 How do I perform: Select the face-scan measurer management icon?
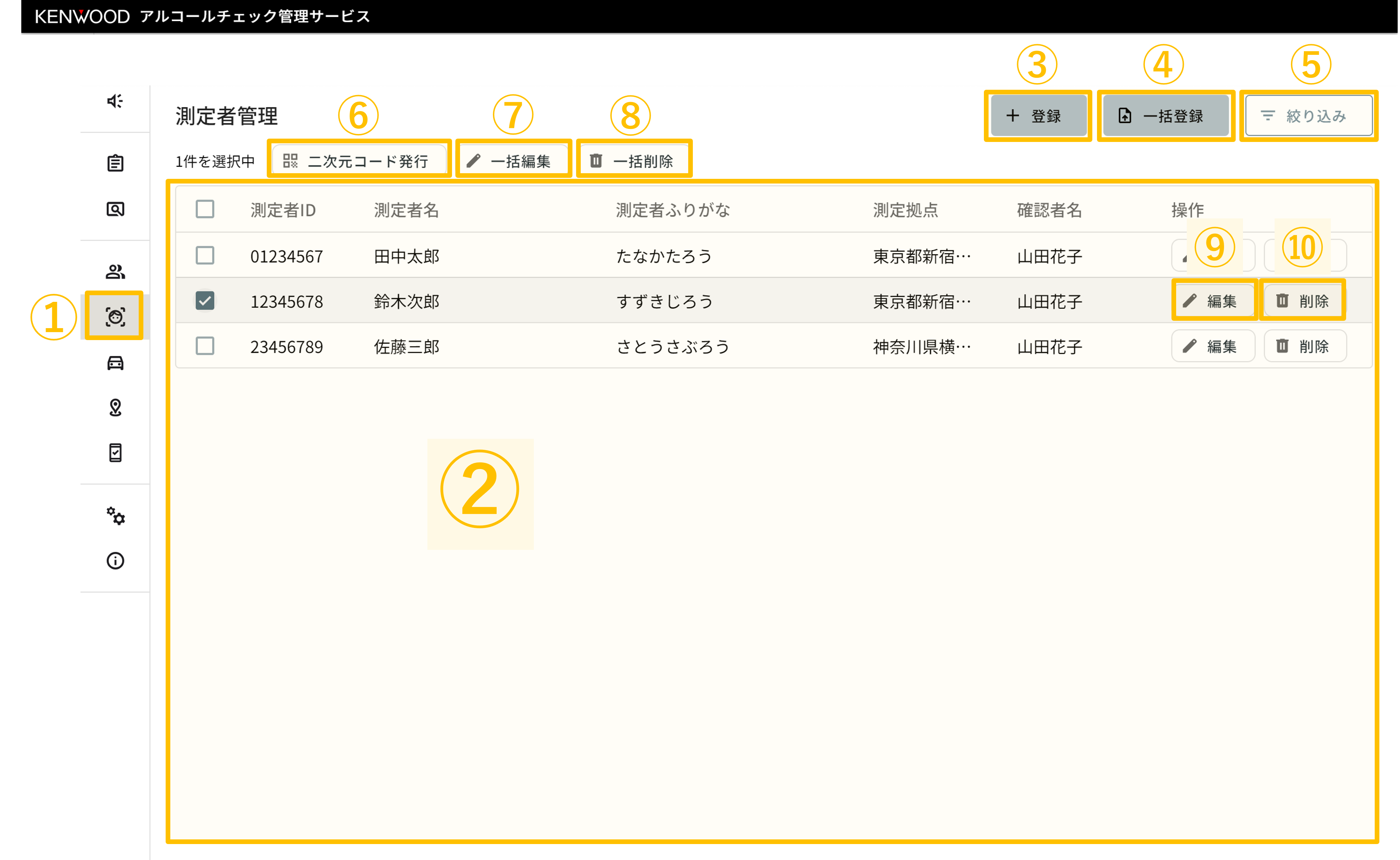point(115,316)
